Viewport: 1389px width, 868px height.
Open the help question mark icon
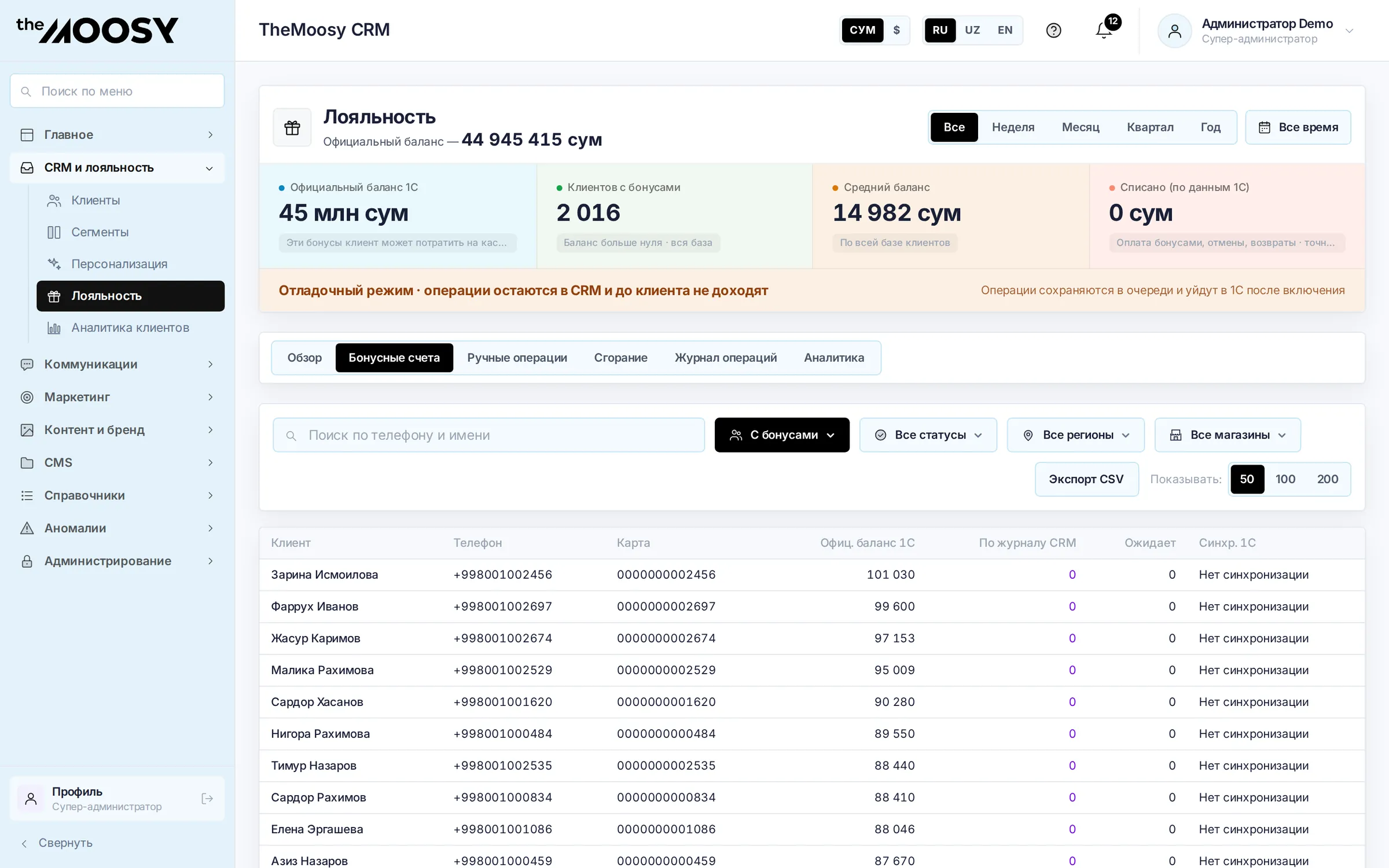(x=1053, y=30)
